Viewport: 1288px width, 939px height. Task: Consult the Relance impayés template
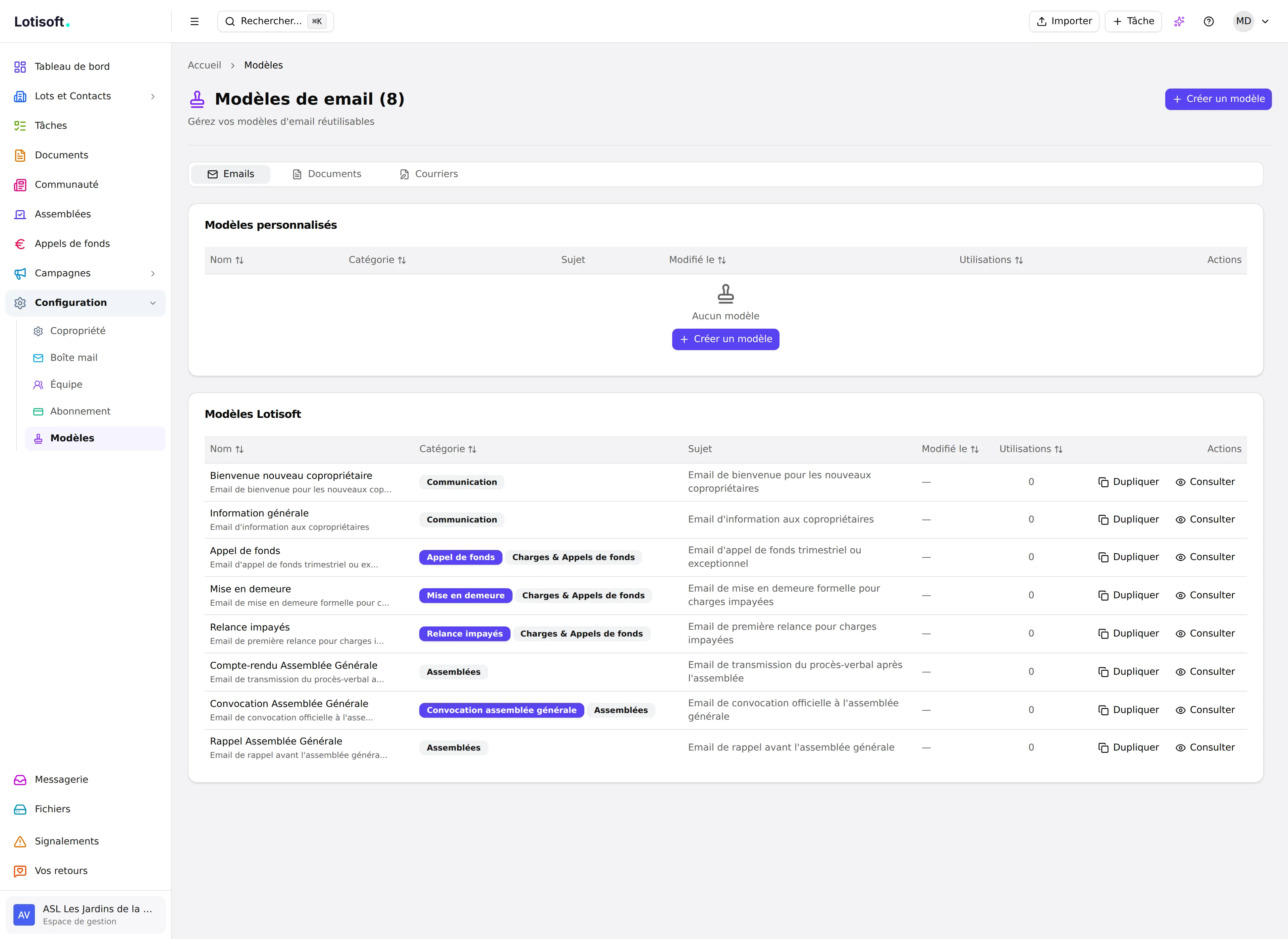[x=1205, y=633]
